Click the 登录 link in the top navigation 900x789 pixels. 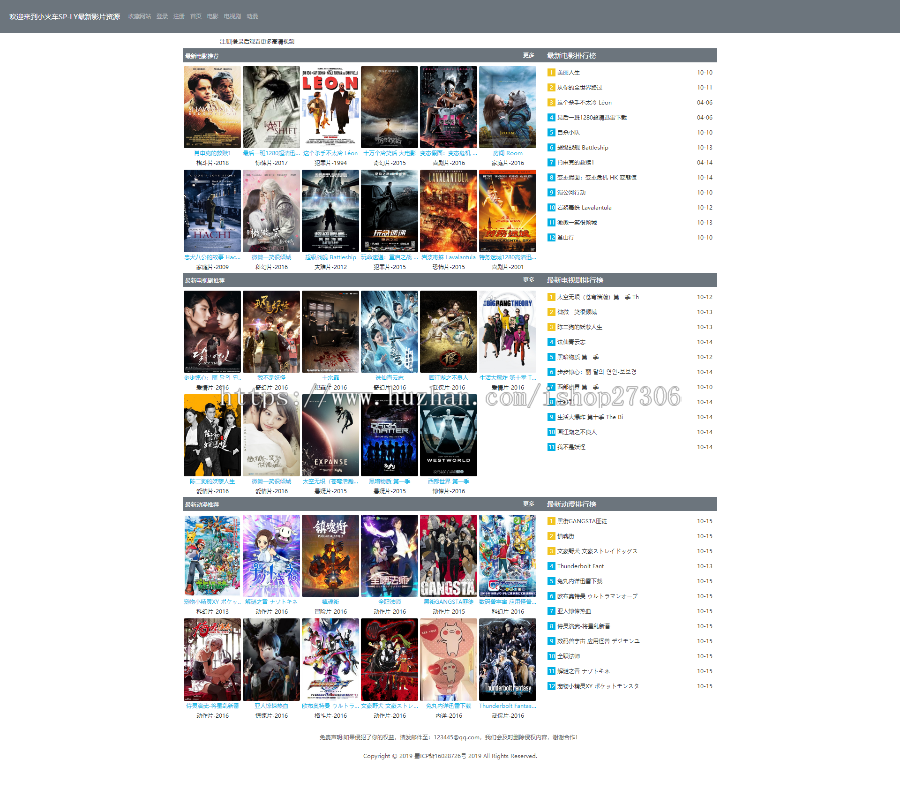162,17
